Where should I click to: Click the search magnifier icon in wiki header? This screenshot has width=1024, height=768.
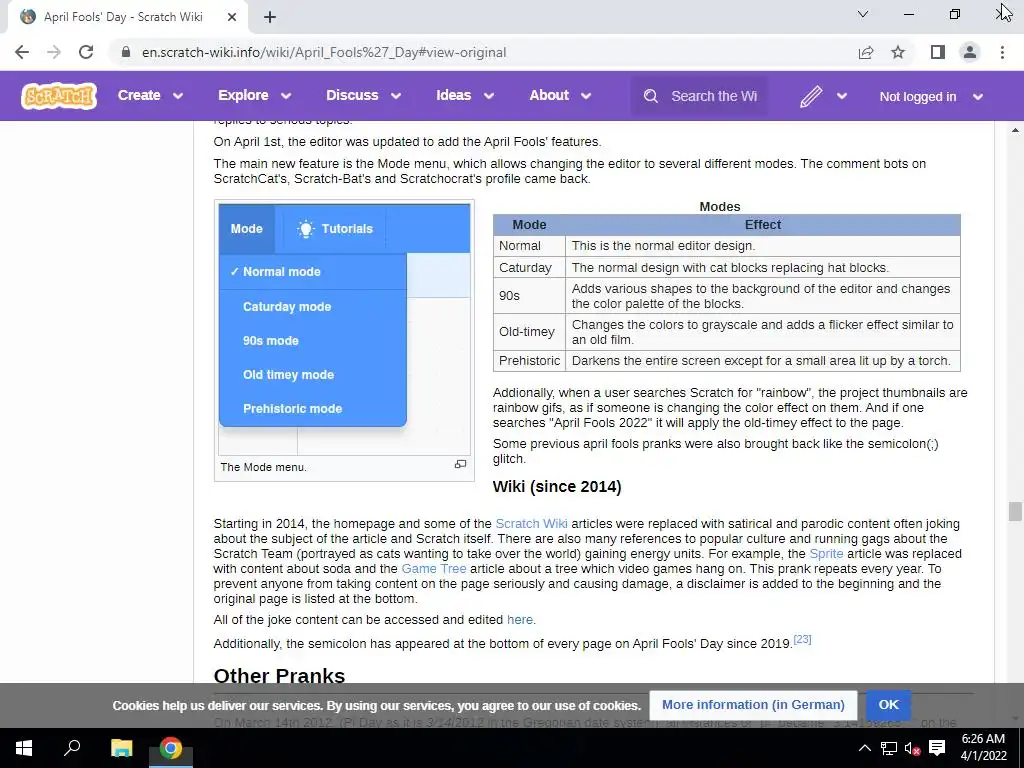(650, 96)
